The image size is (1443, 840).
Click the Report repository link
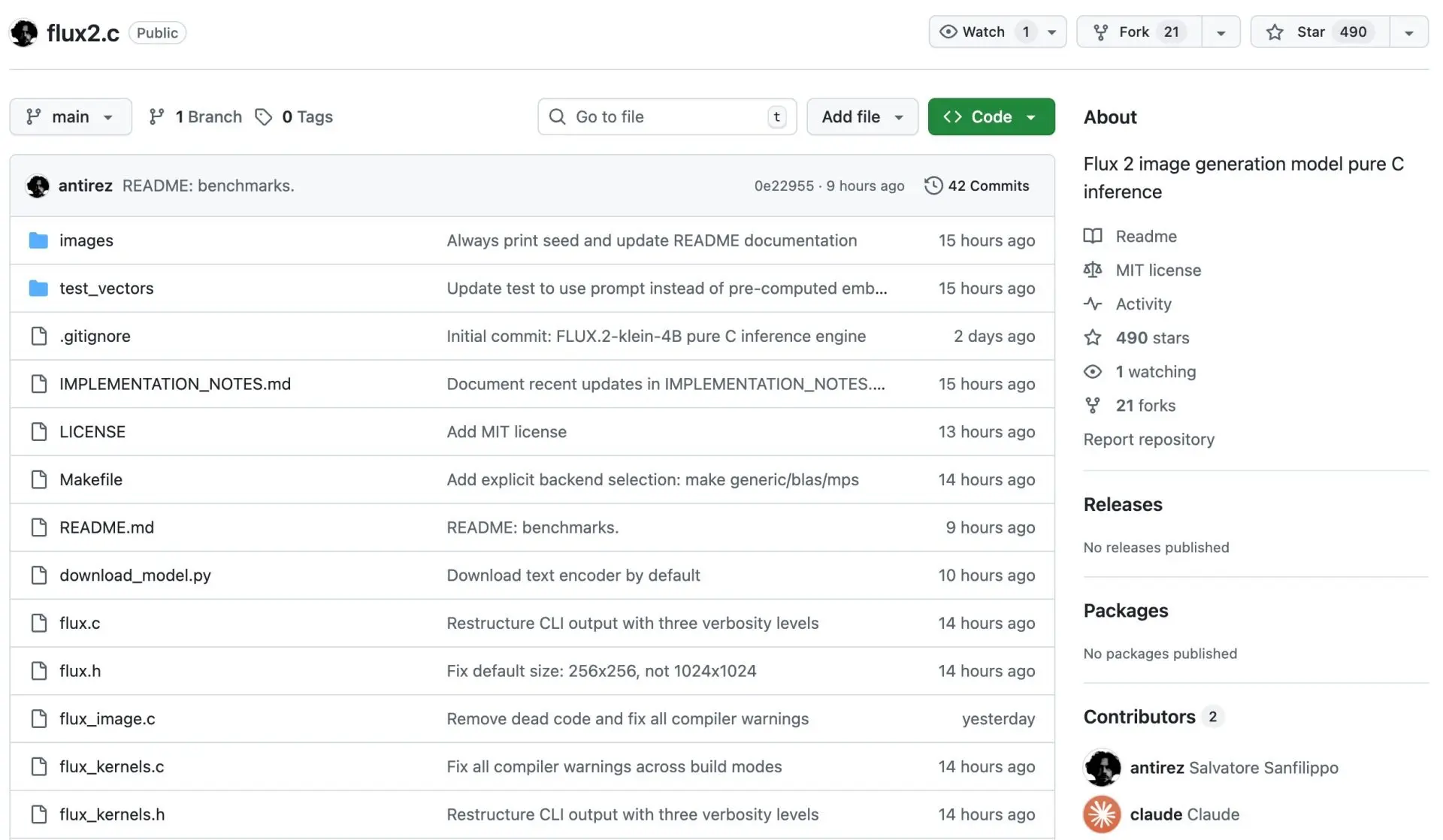pyautogui.click(x=1148, y=440)
